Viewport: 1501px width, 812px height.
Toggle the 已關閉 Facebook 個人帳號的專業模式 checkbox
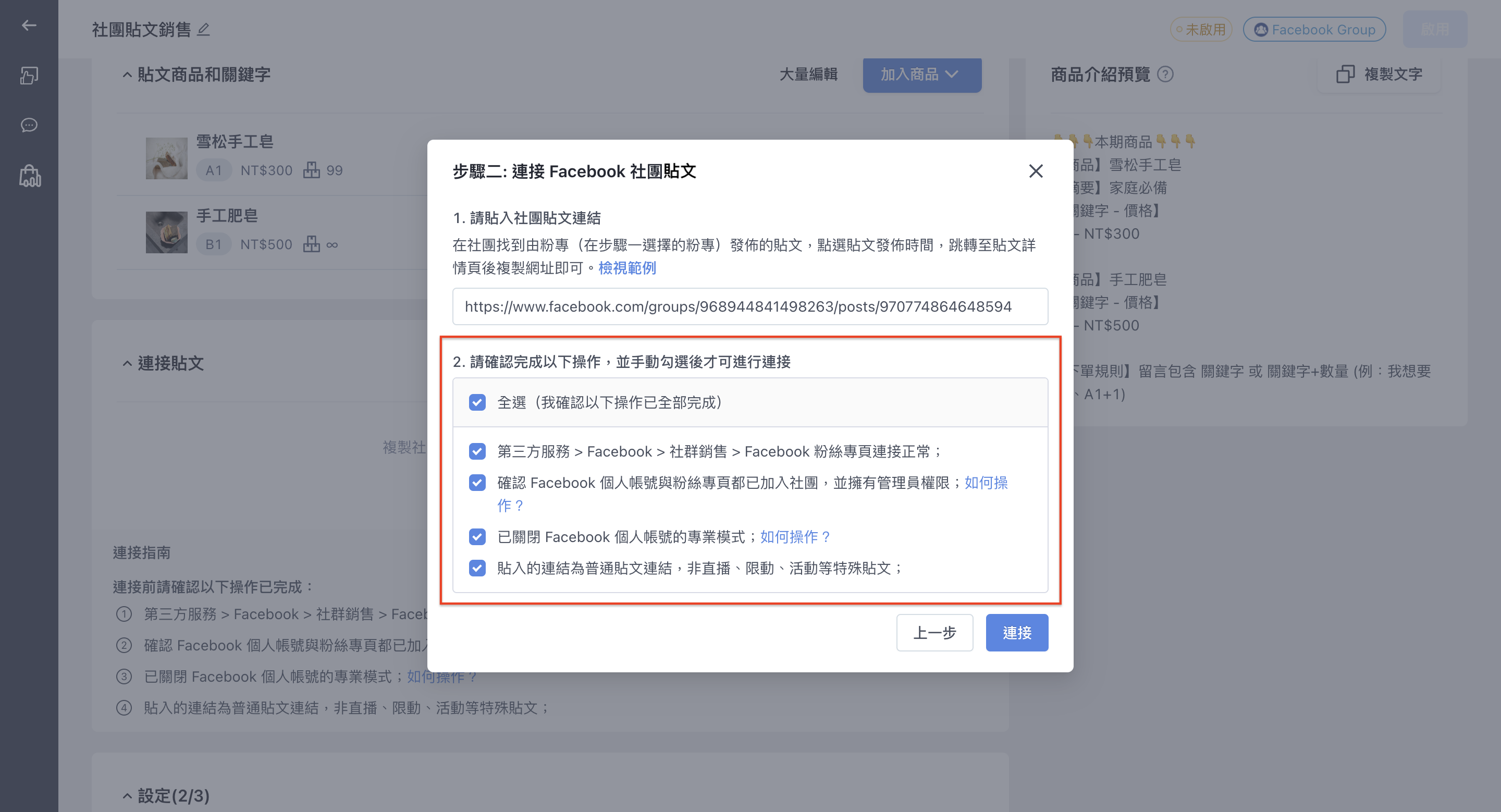coord(477,536)
